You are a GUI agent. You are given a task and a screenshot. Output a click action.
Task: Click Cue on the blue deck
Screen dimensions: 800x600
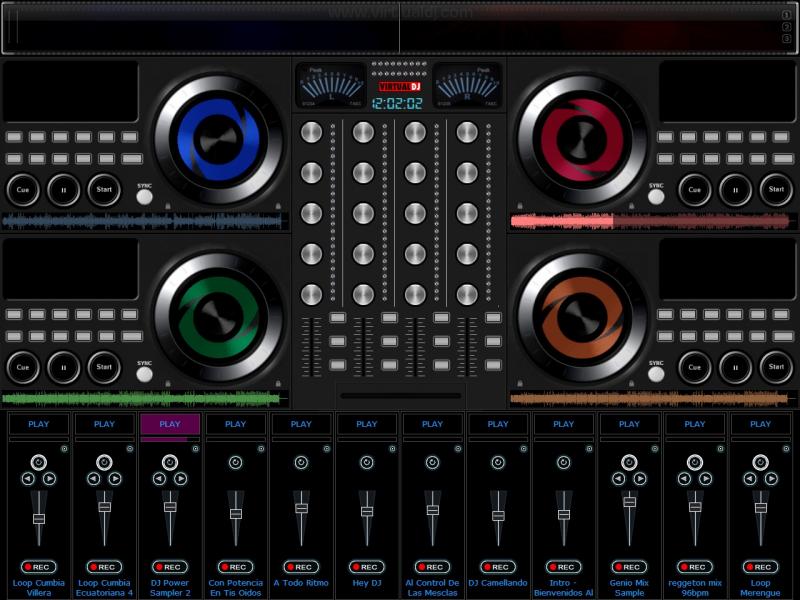[23, 190]
